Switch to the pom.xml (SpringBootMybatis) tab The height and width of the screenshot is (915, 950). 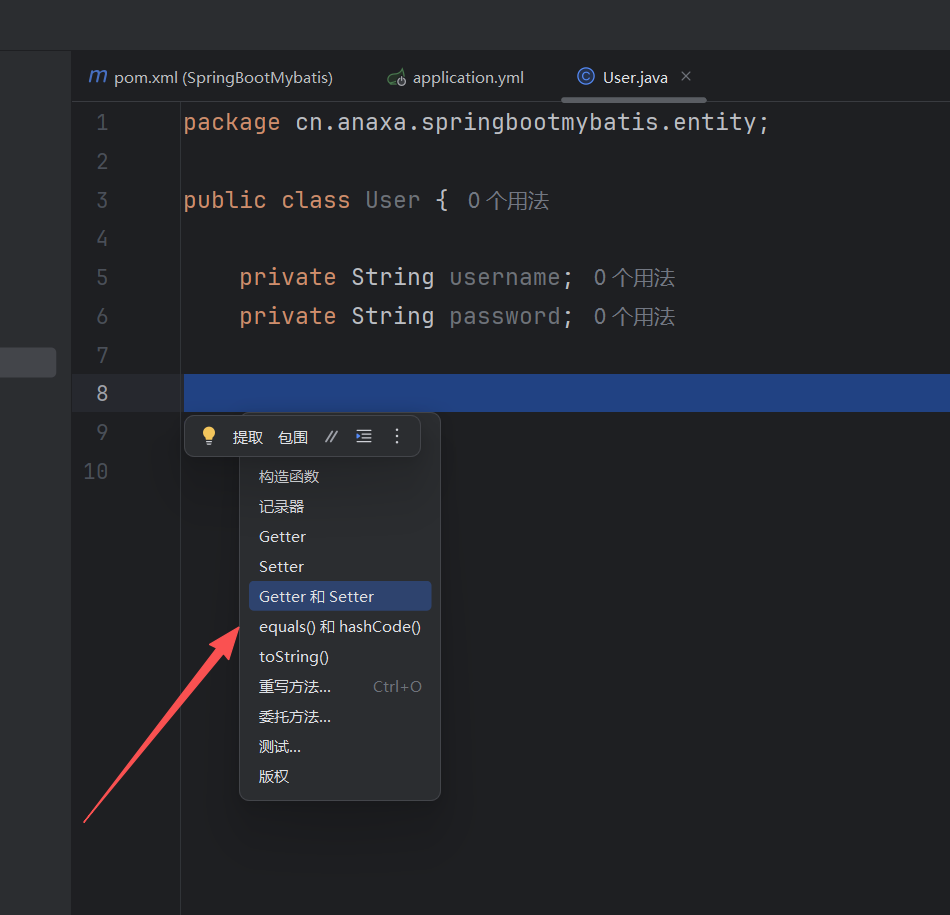click(223, 77)
